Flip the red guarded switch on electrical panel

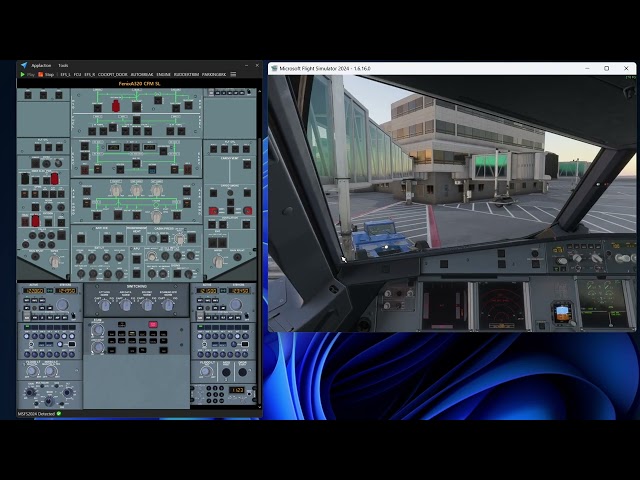click(x=116, y=106)
